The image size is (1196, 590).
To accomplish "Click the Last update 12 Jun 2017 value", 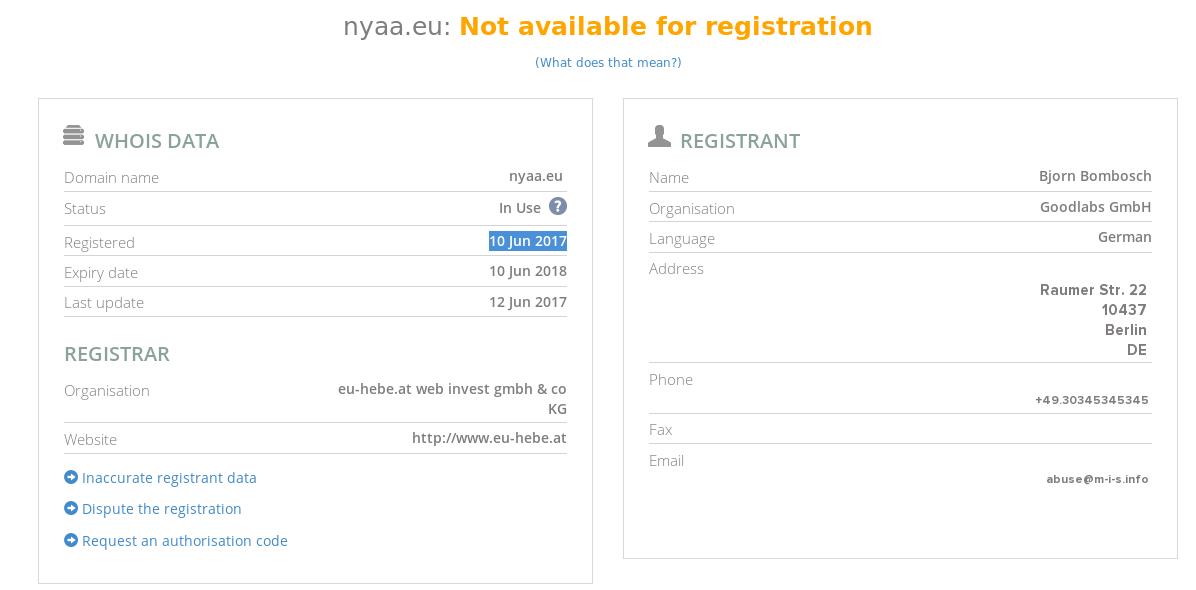I will 528,302.
